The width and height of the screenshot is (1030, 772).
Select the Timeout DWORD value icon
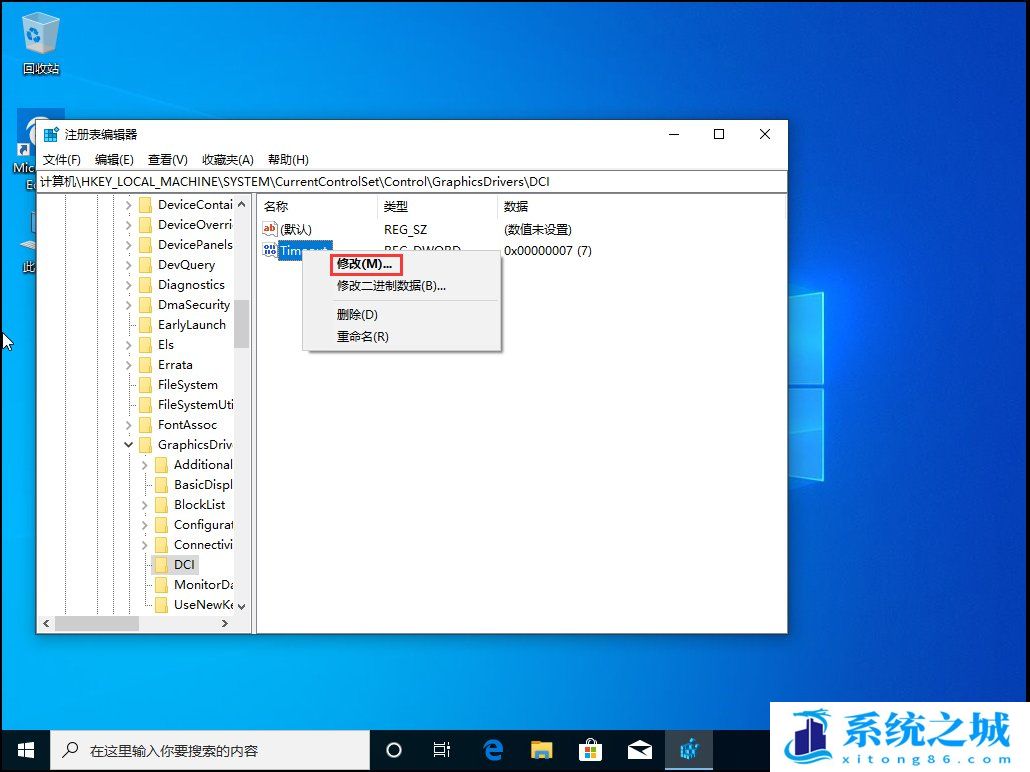click(x=269, y=250)
